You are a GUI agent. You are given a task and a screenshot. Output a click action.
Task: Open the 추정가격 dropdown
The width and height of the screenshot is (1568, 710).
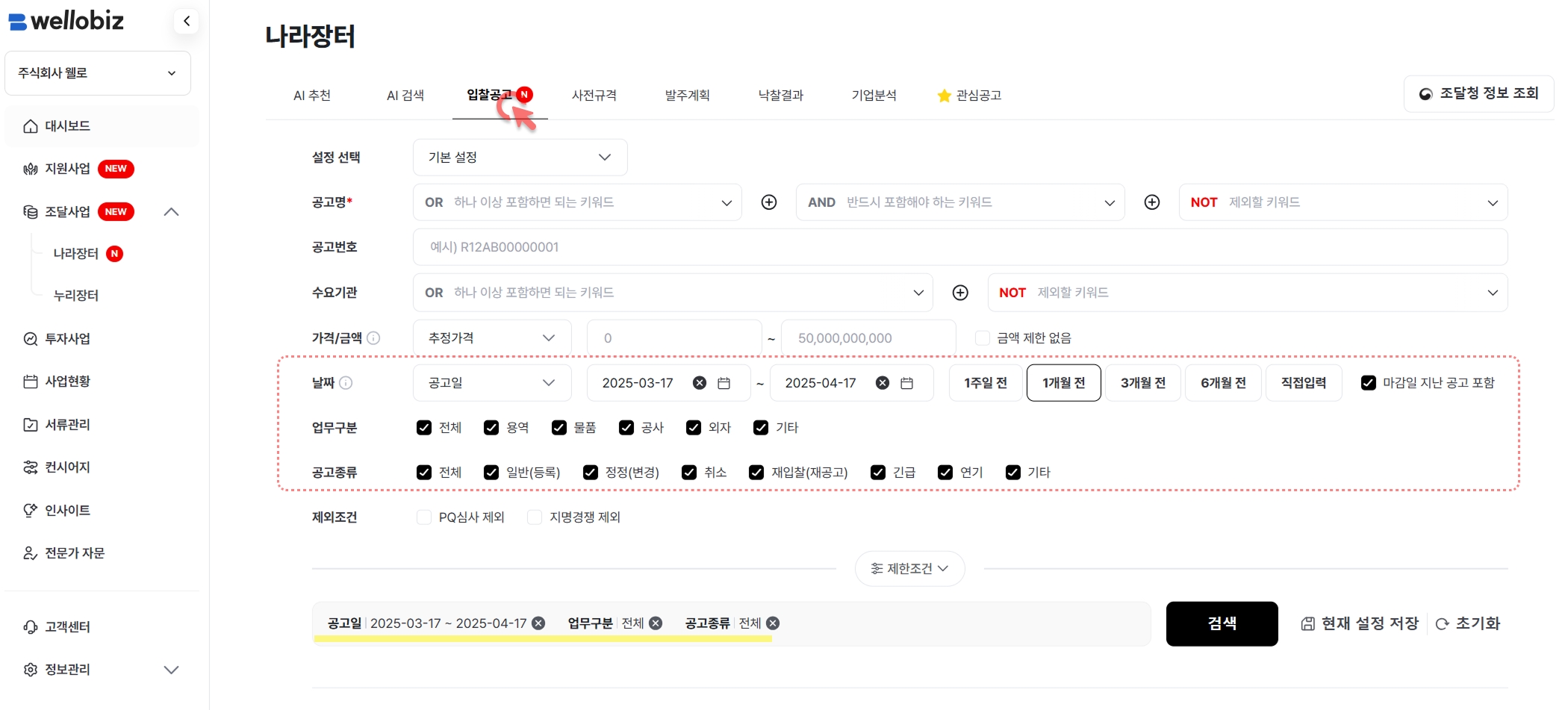point(491,338)
